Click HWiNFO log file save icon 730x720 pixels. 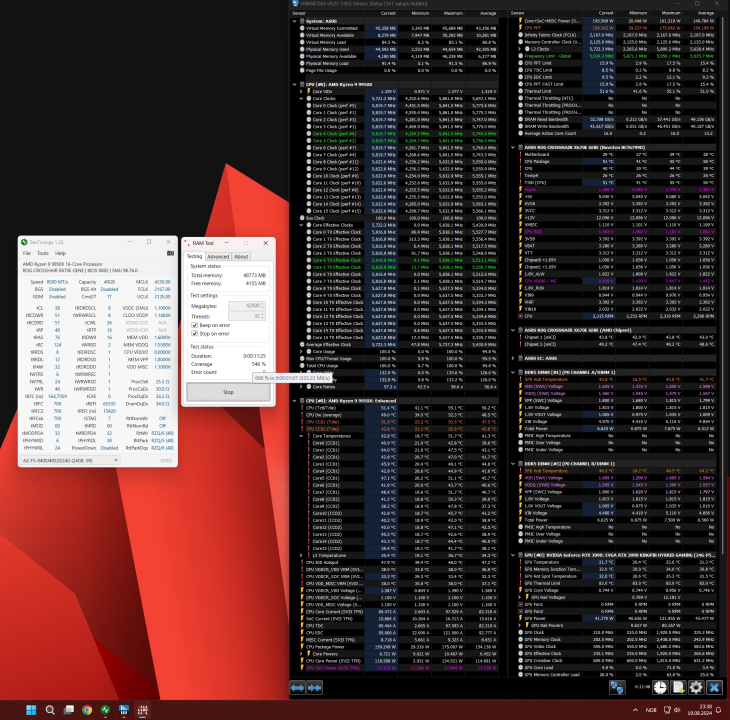tap(678, 687)
